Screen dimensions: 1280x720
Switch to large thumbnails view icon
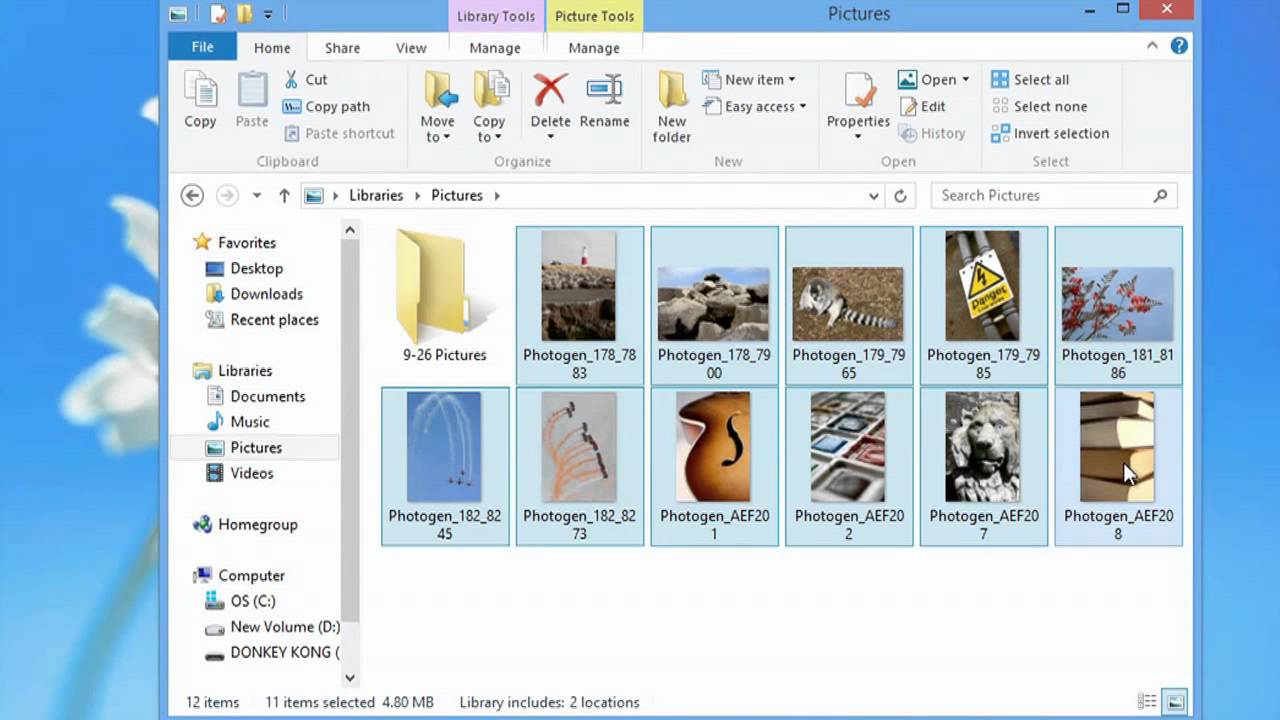click(x=1175, y=702)
